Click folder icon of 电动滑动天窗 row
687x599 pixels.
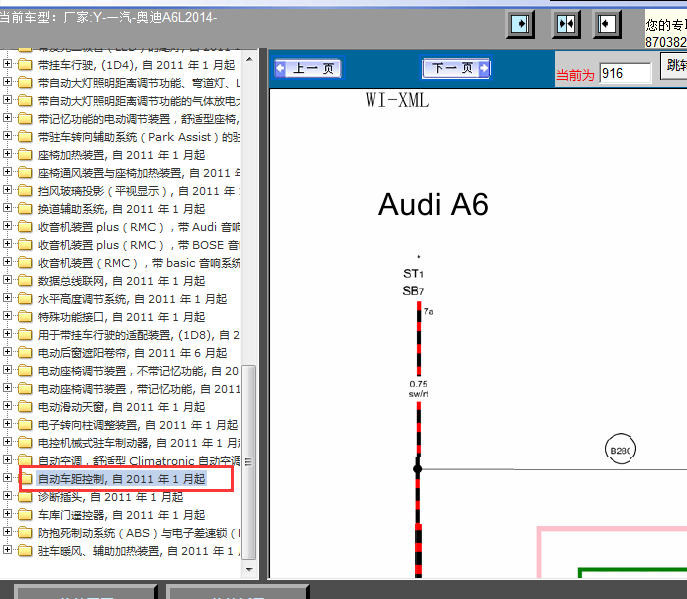click(x=25, y=407)
